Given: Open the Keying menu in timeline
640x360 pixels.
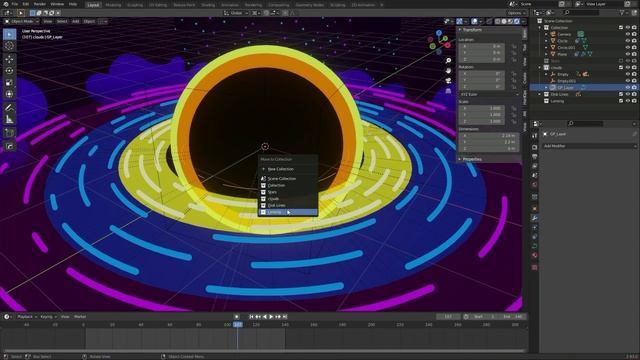Looking at the screenshot, I should pos(48,317).
